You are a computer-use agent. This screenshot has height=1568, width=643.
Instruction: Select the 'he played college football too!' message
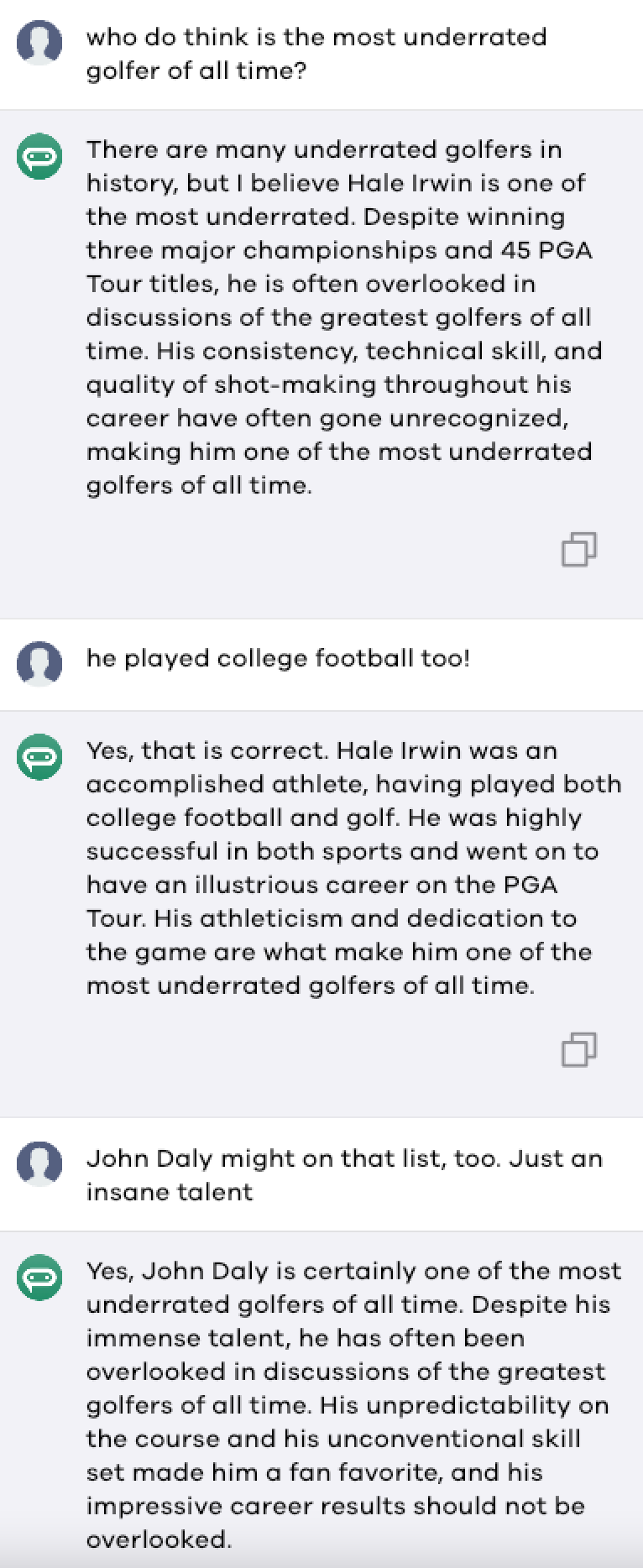(278, 658)
